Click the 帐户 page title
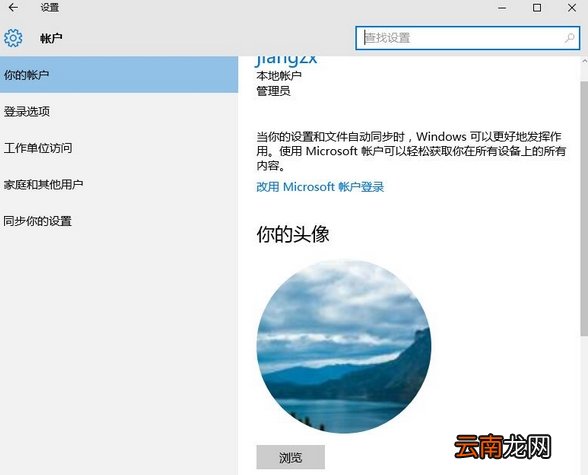The height and width of the screenshot is (475, 588). 51,38
